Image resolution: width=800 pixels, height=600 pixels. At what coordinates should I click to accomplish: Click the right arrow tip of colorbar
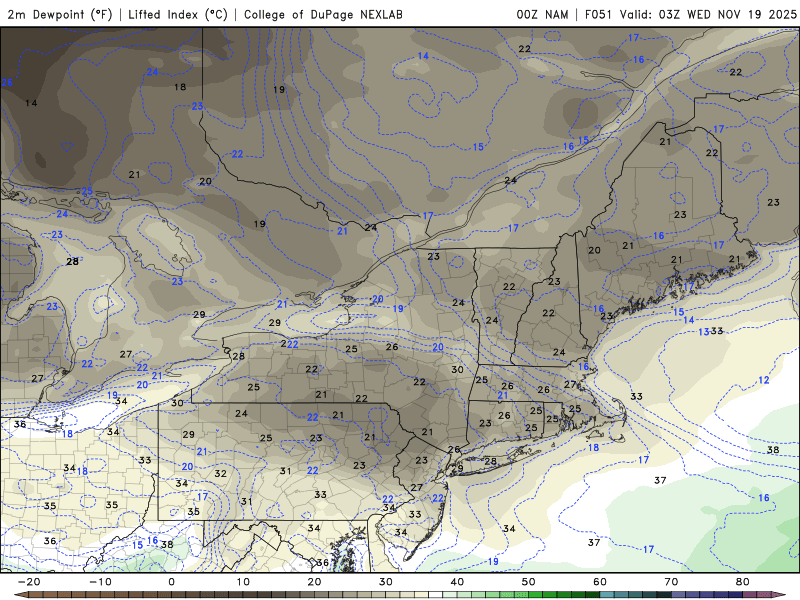pos(781,595)
